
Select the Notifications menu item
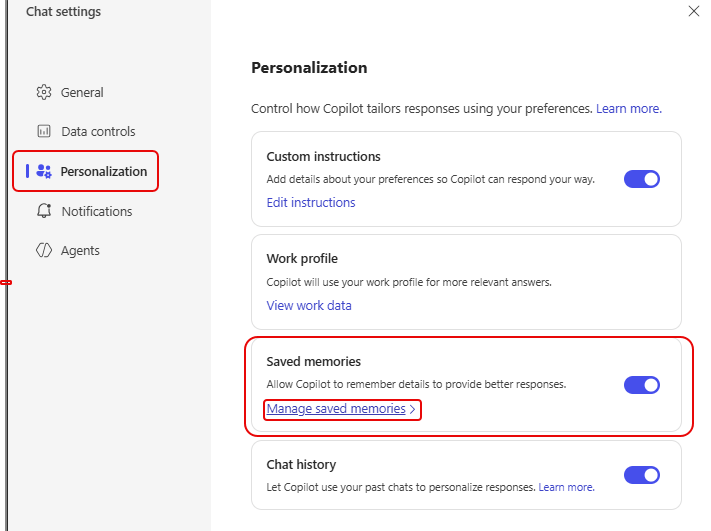coord(97,211)
